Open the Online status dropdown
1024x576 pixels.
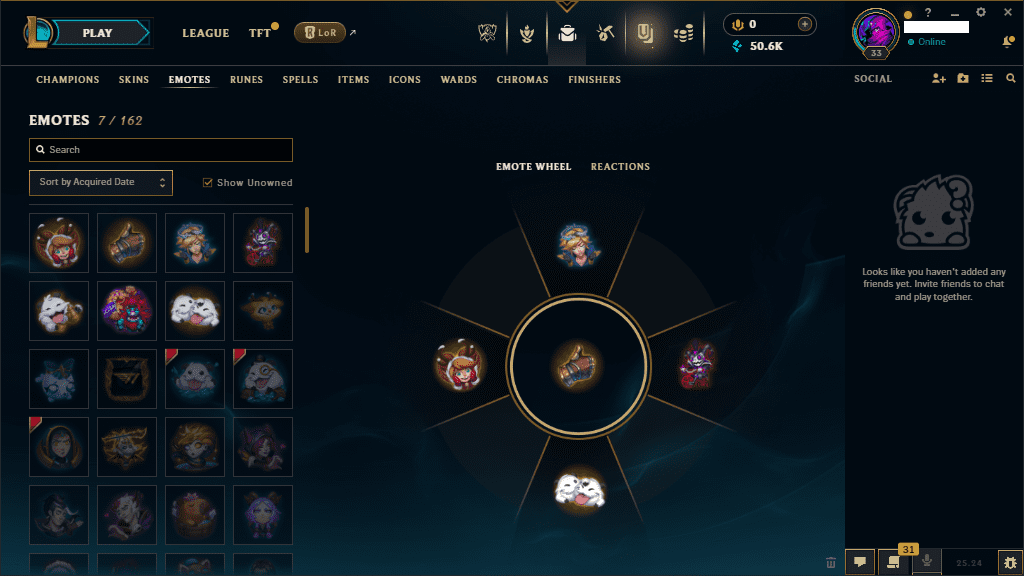[926, 42]
